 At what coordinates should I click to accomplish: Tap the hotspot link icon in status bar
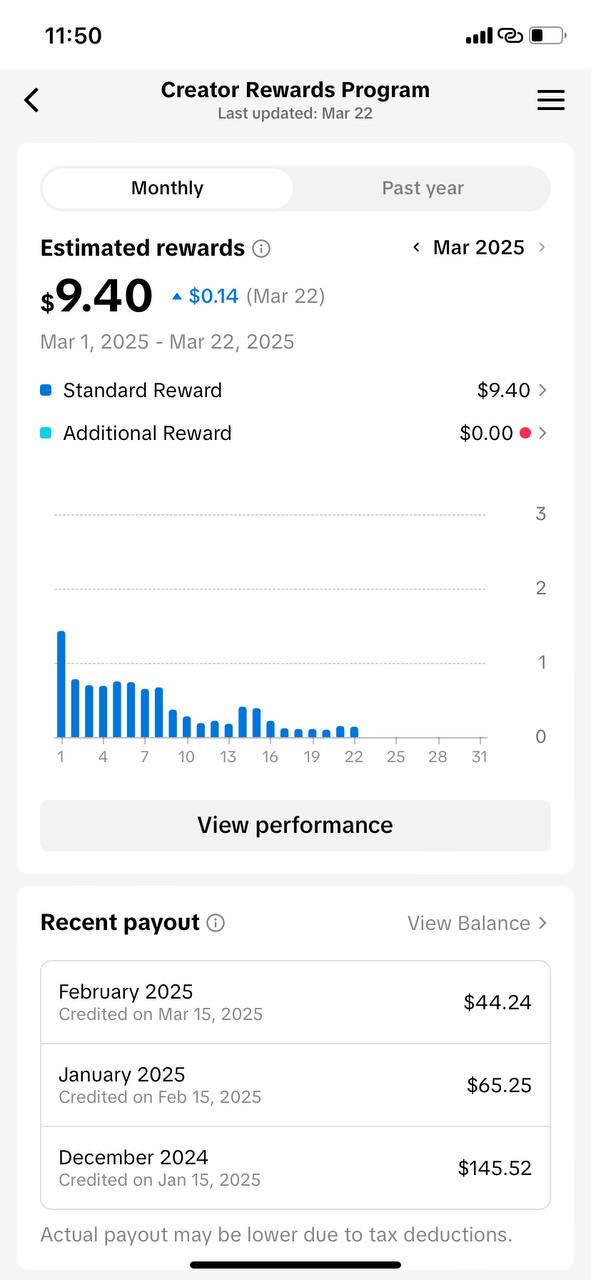(x=510, y=36)
